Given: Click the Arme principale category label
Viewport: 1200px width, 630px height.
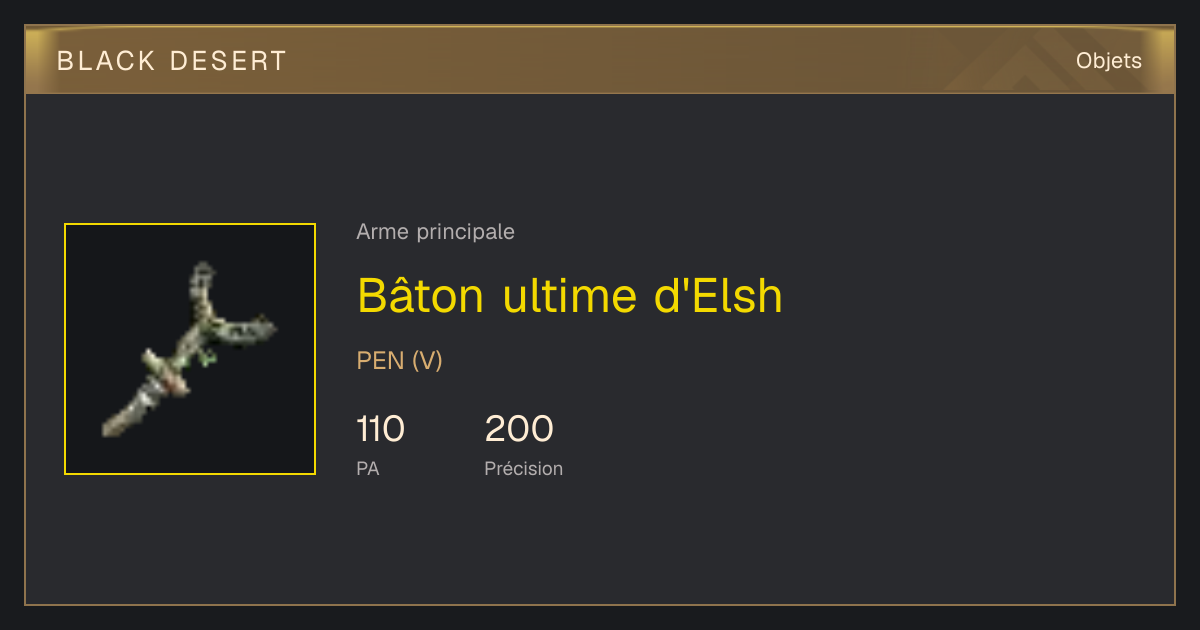Looking at the screenshot, I should point(436,232).
